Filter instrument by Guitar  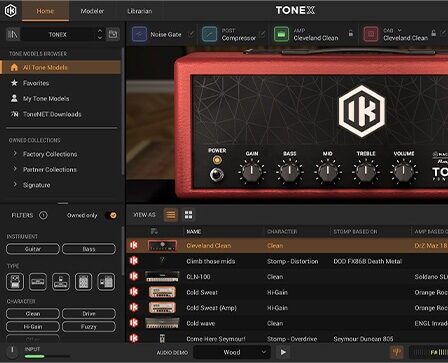pyautogui.click(x=33, y=249)
